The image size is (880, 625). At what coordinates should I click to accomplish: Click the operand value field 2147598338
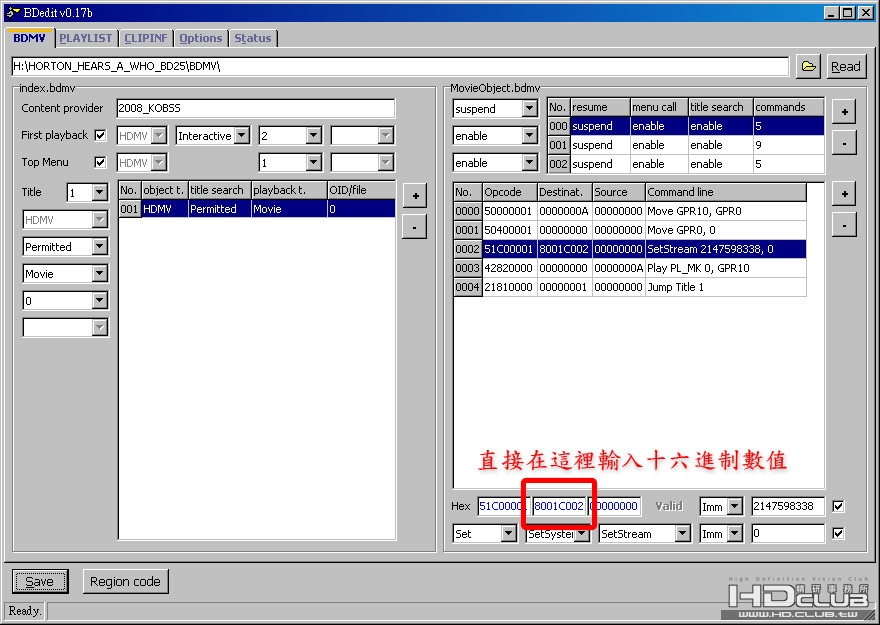pyautogui.click(x=788, y=506)
